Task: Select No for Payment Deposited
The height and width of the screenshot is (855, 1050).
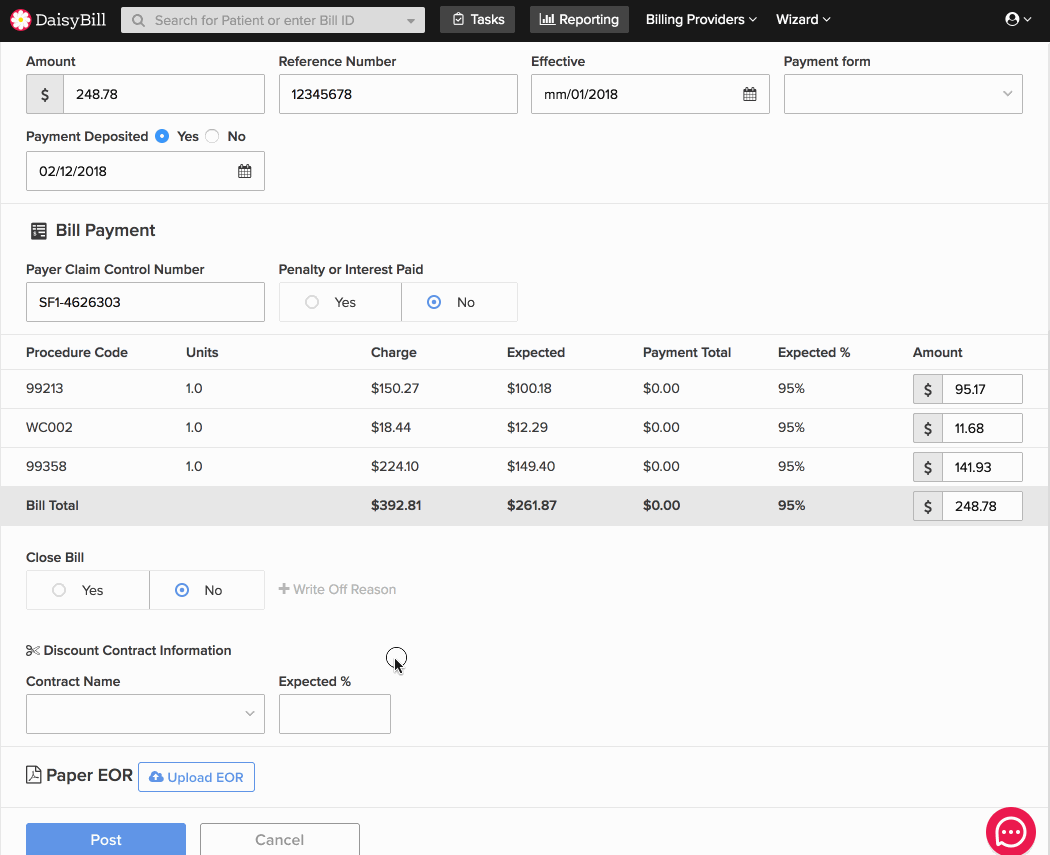Action: [212, 137]
